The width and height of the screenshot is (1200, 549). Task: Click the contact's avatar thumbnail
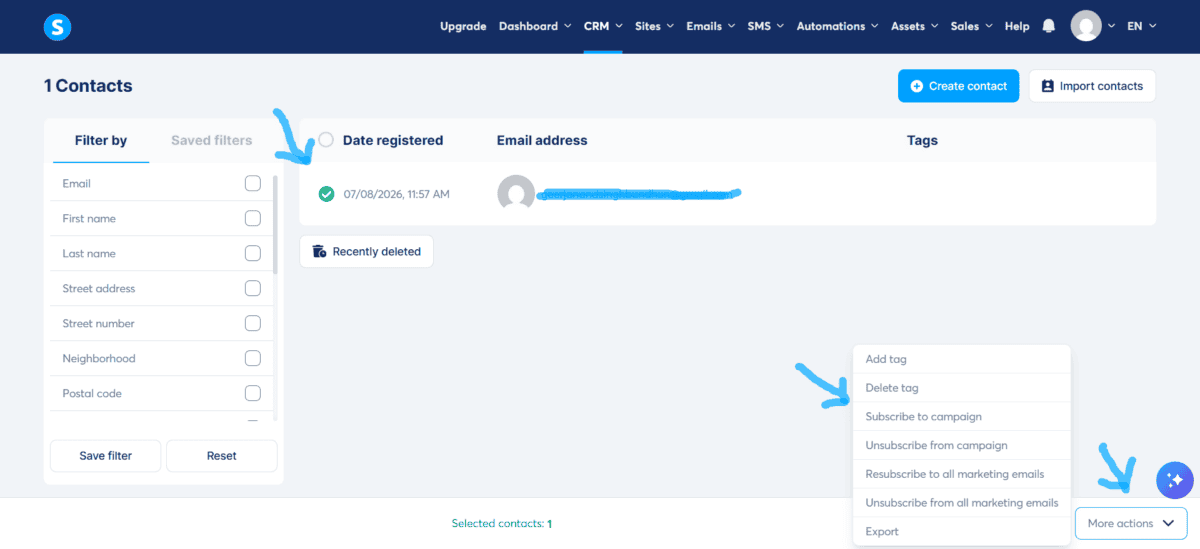(516, 193)
